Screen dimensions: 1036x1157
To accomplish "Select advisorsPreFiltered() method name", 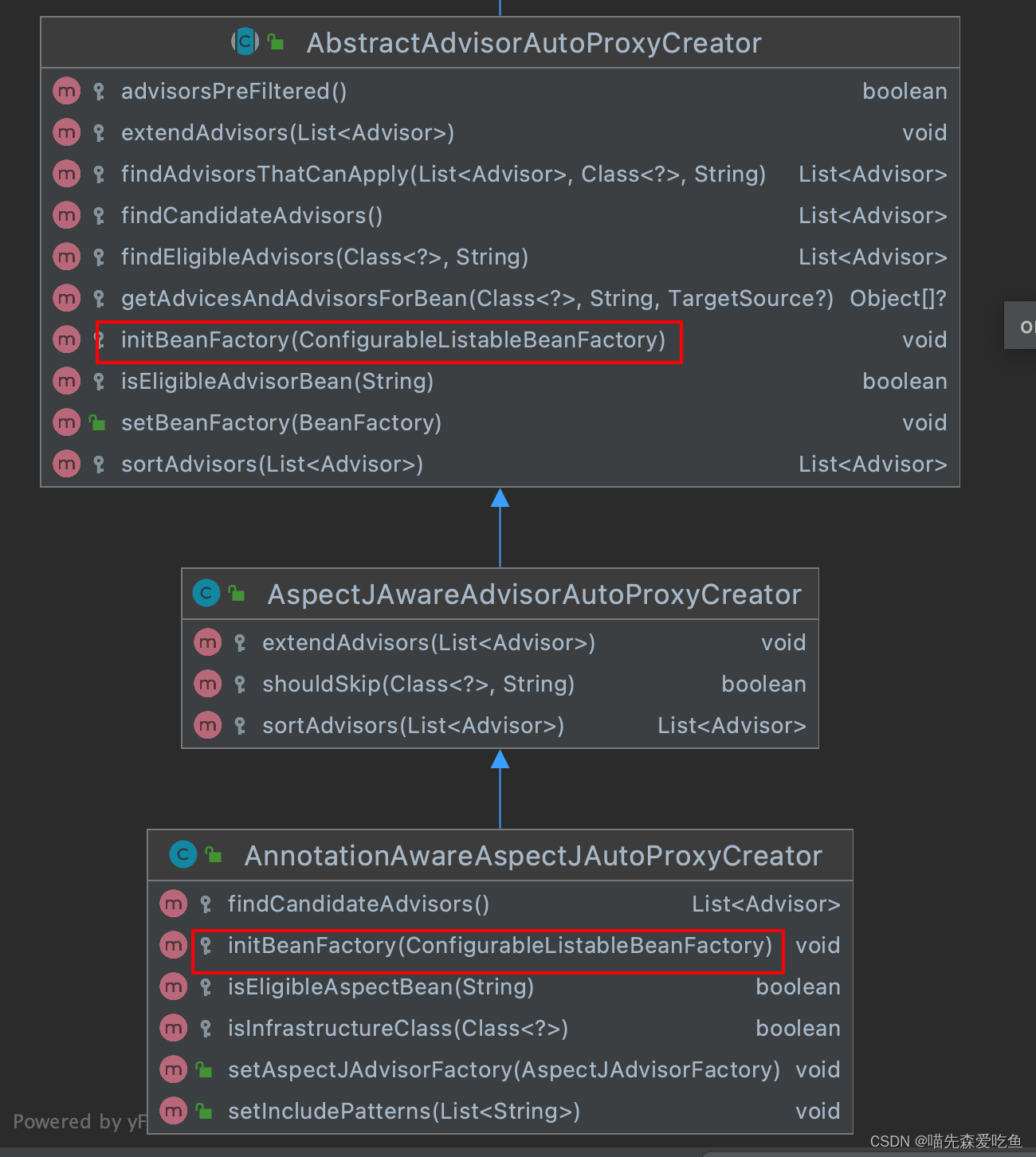I will (x=233, y=91).
